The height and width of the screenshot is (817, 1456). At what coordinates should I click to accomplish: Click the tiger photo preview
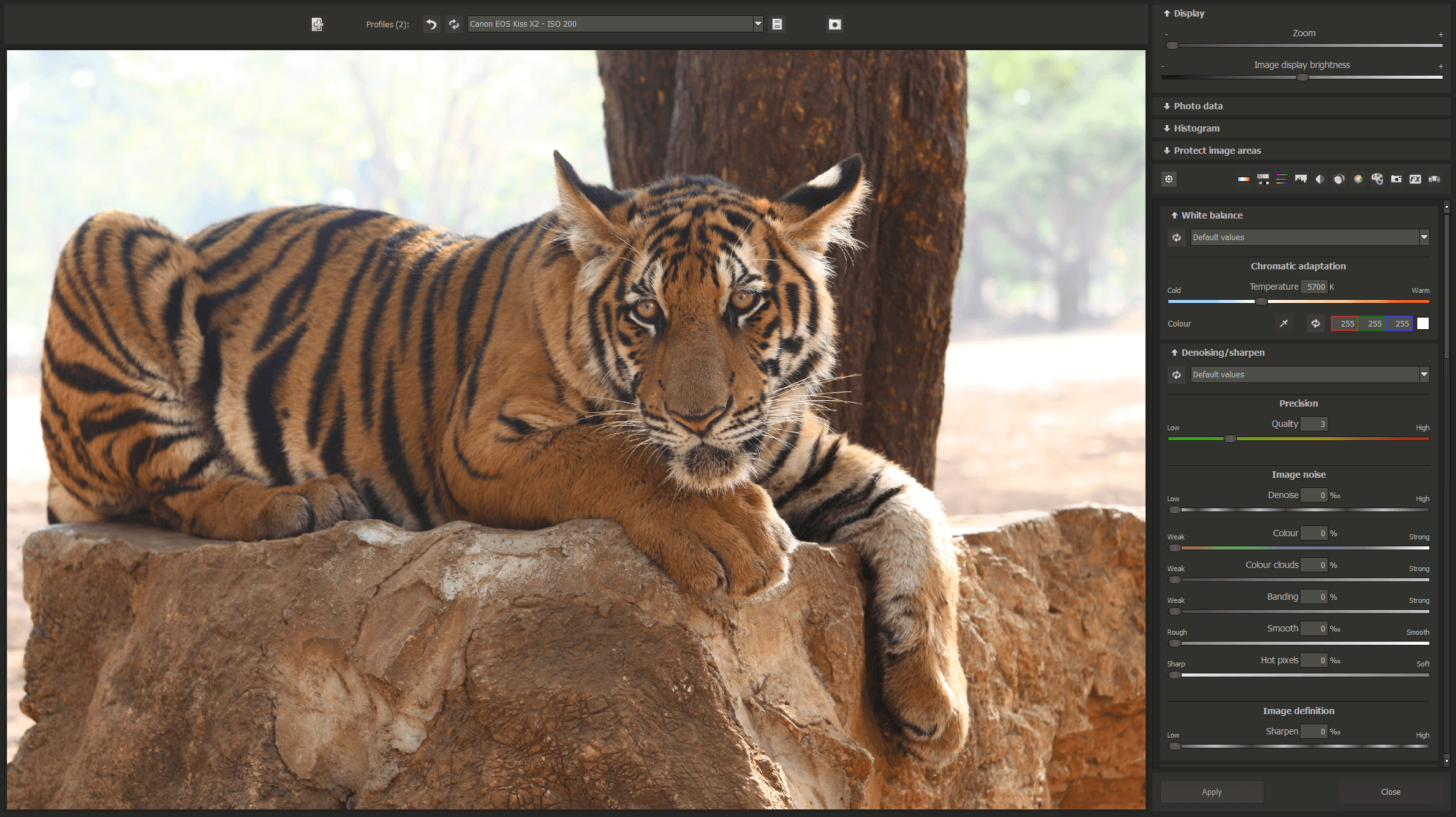[576, 429]
